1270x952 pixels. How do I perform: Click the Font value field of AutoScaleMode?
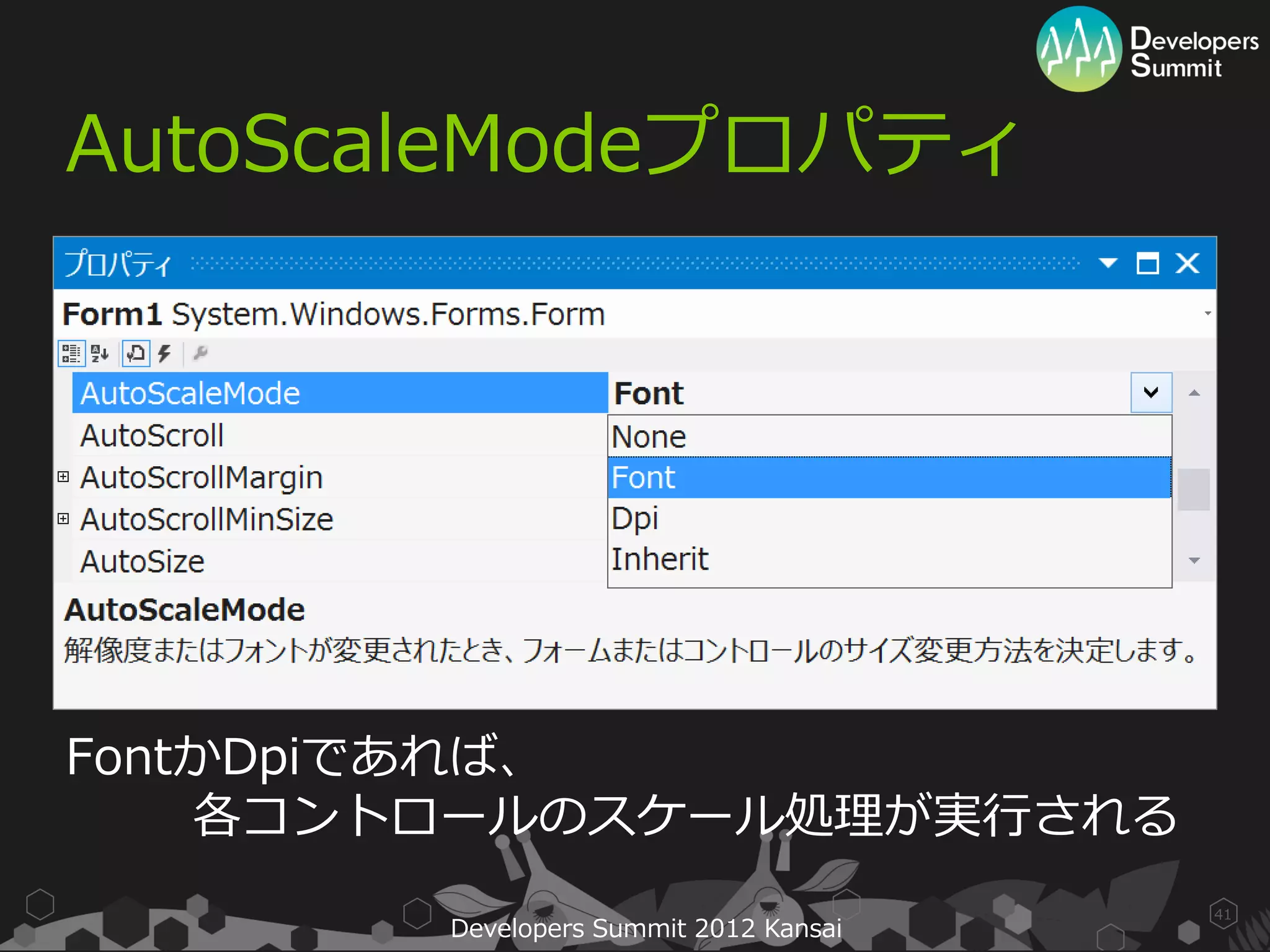pos(869,393)
